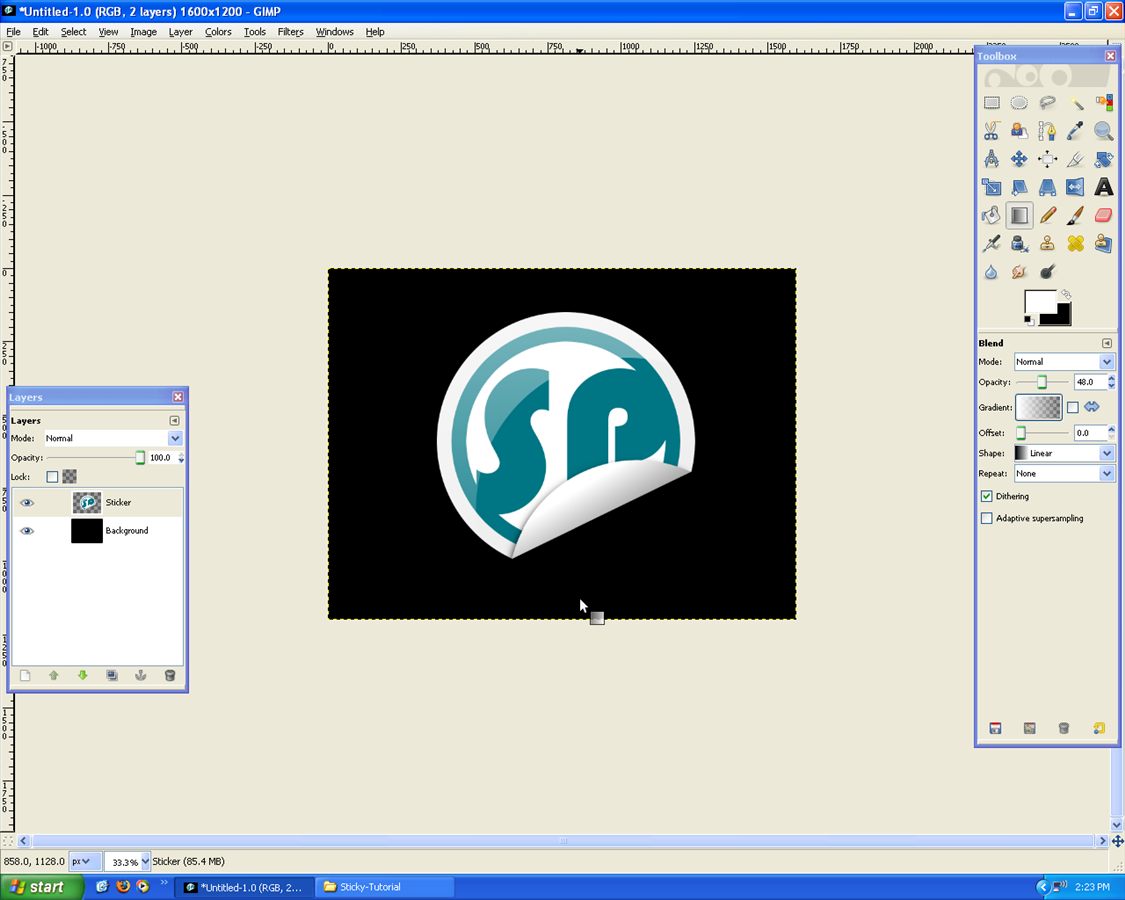Swap foreground and background colors

1066,294
